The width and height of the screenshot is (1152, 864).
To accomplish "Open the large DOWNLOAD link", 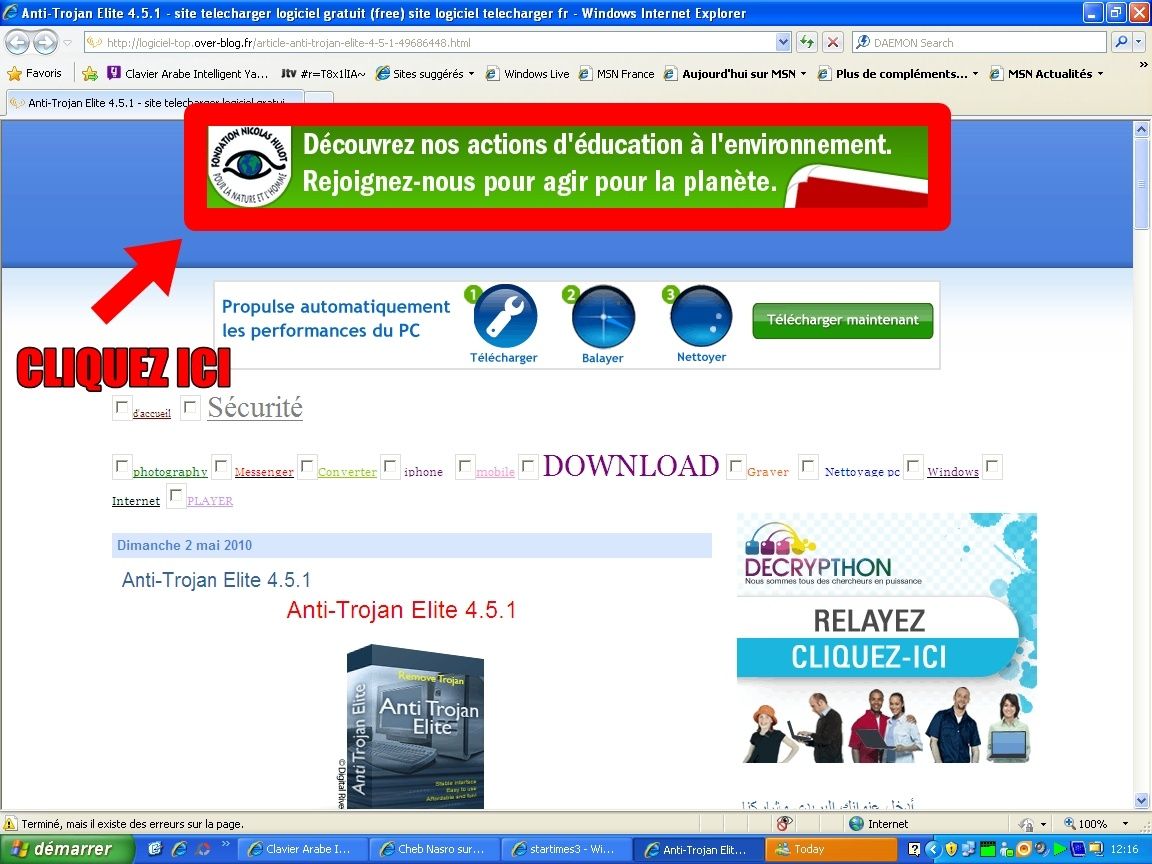I will click(x=631, y=466).
